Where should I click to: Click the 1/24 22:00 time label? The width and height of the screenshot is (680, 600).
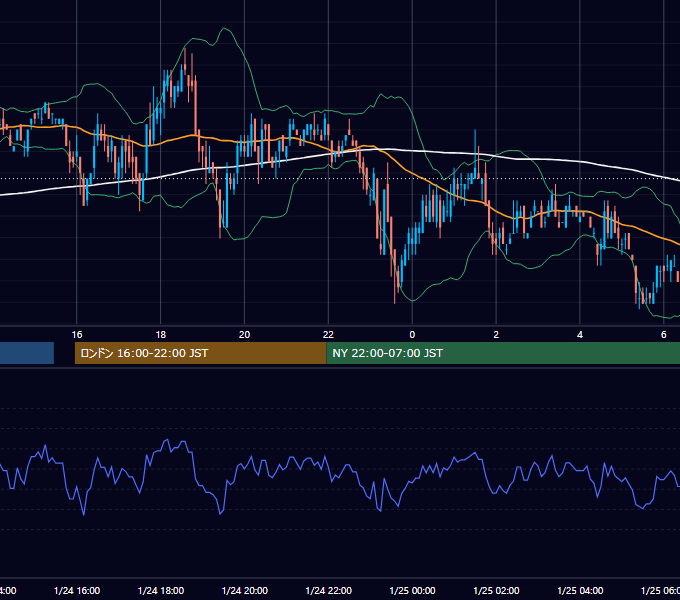(329, 590)
